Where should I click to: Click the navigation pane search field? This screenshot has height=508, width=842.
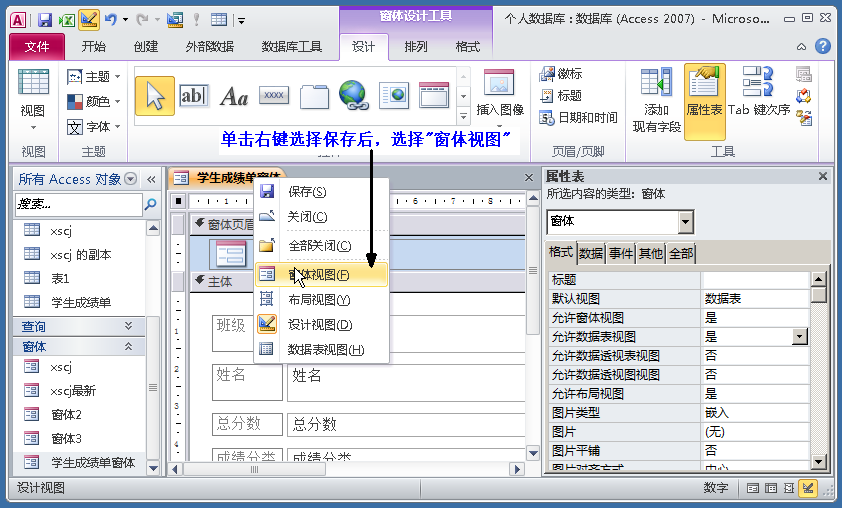point(78,204)
